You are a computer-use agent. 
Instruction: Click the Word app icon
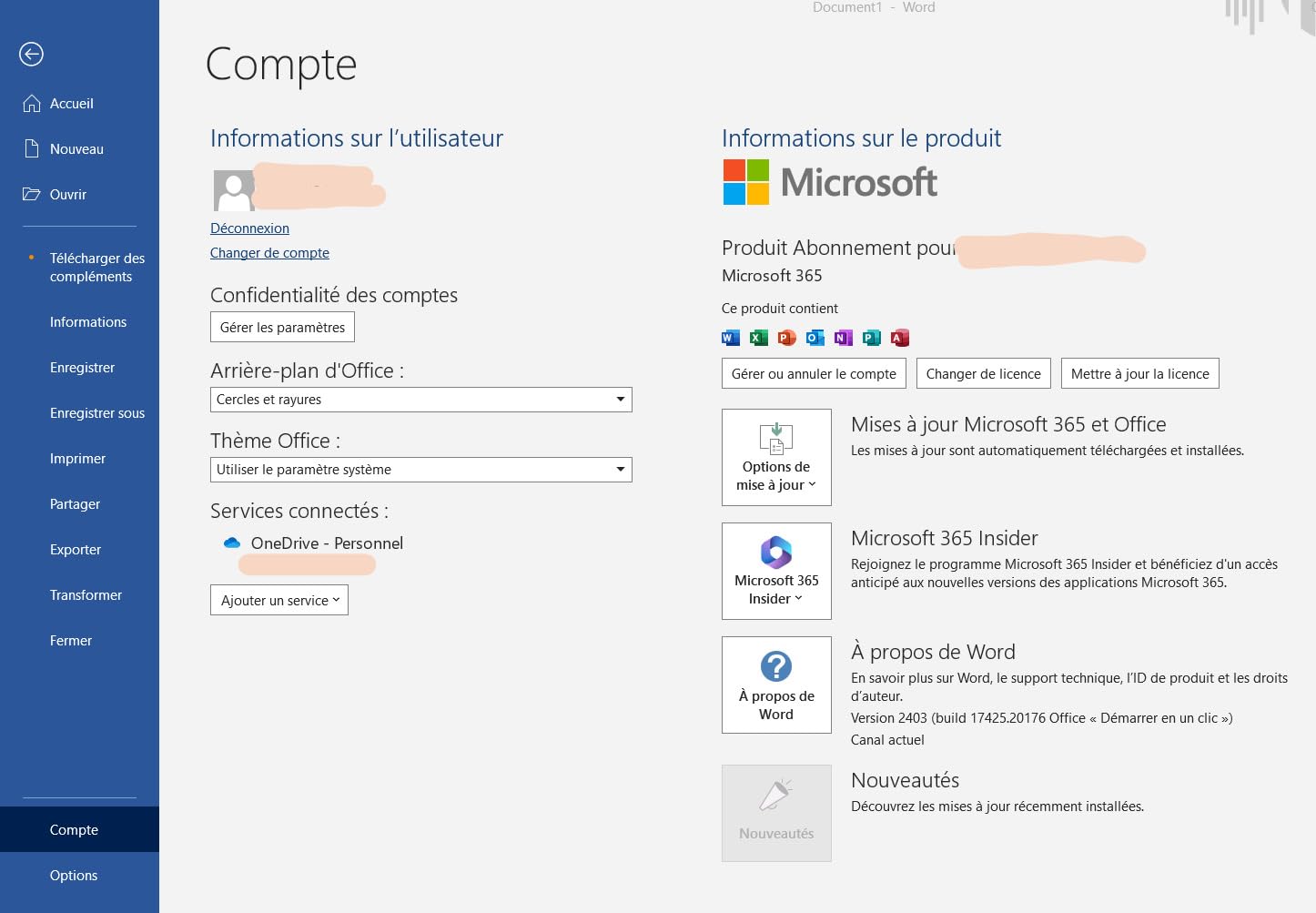pyautogui.click(x=730, y=338)
